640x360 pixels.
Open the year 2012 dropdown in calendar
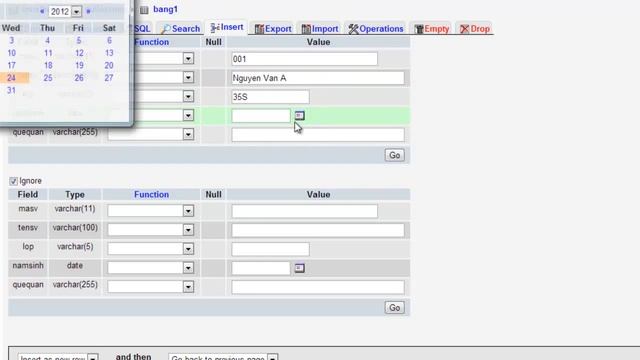point(65,11)
